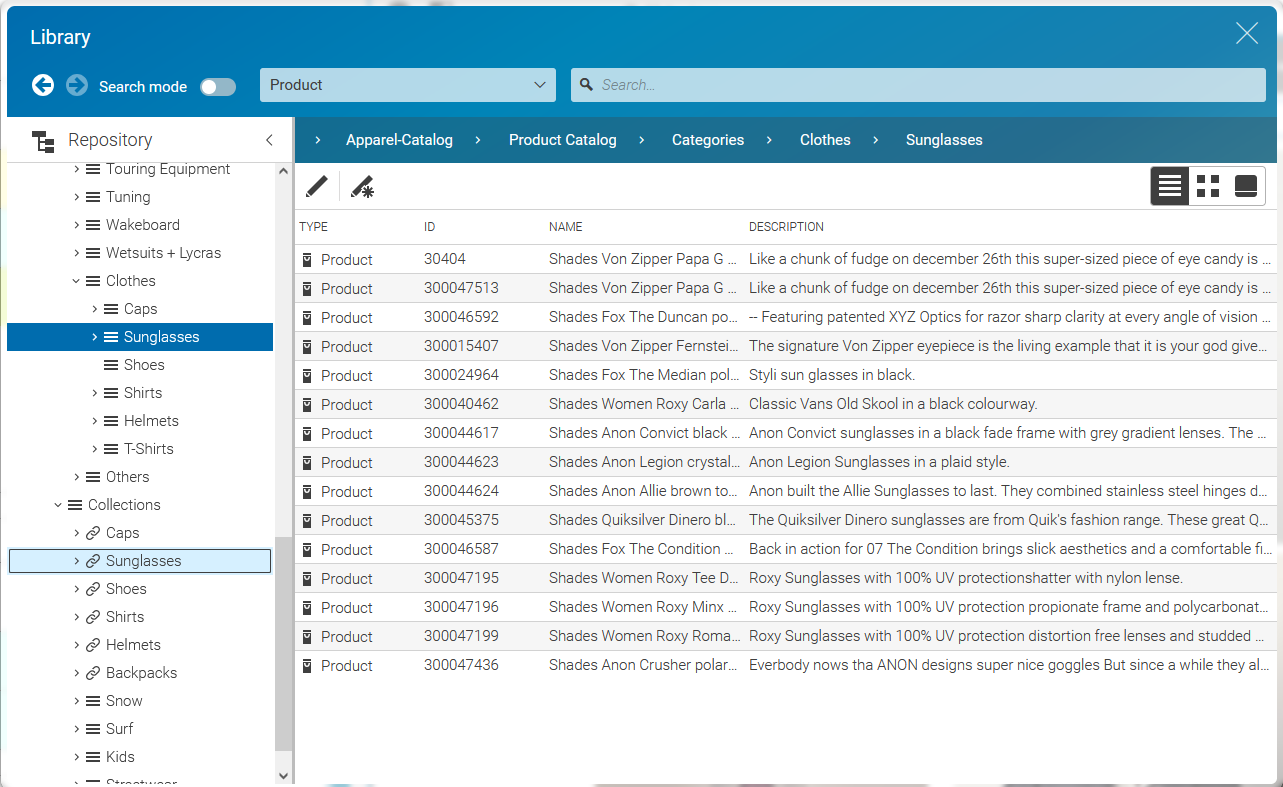Expand the Helmets node under Clothes

(95, 421)
